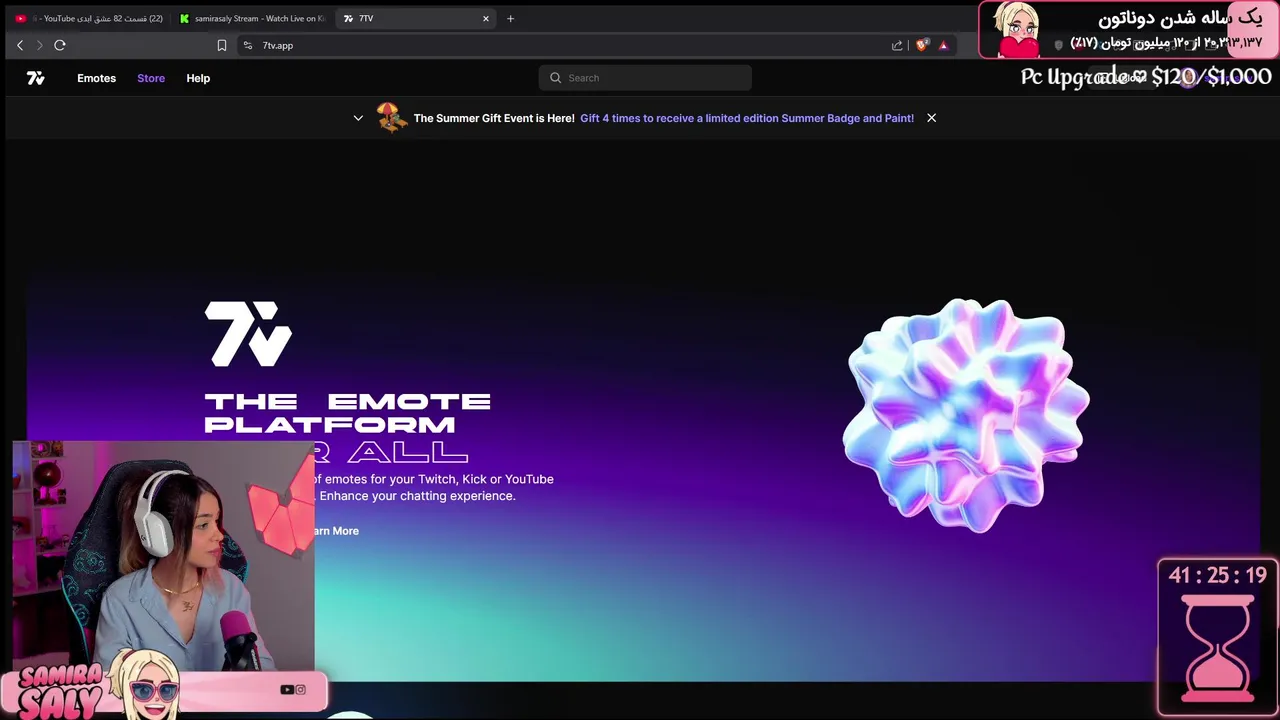Go to the Store section
This screenshot has width=1280, height=720.
coord(151,78)
